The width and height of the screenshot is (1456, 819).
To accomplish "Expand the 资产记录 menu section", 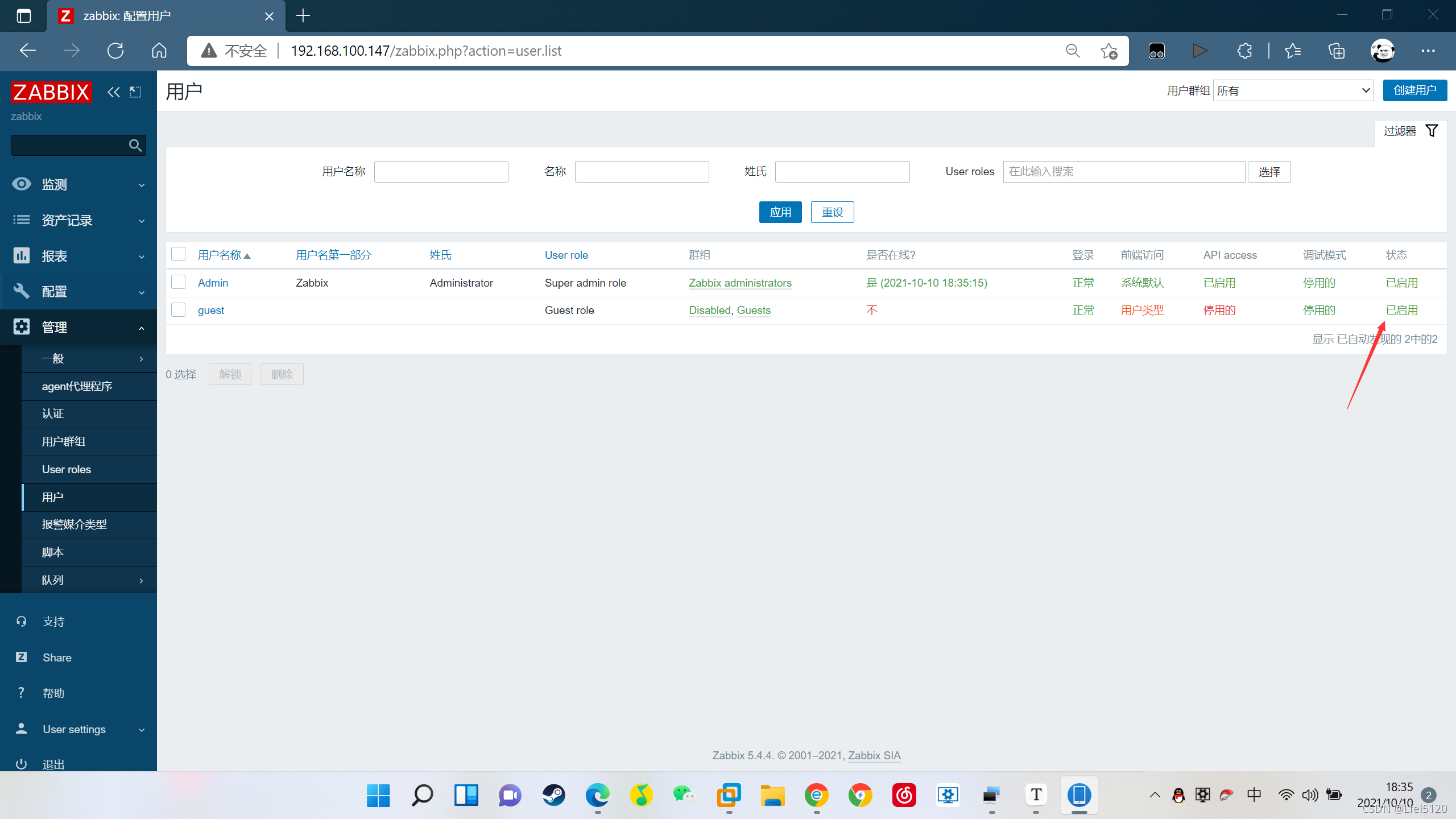I will click(x=78, y=220).
